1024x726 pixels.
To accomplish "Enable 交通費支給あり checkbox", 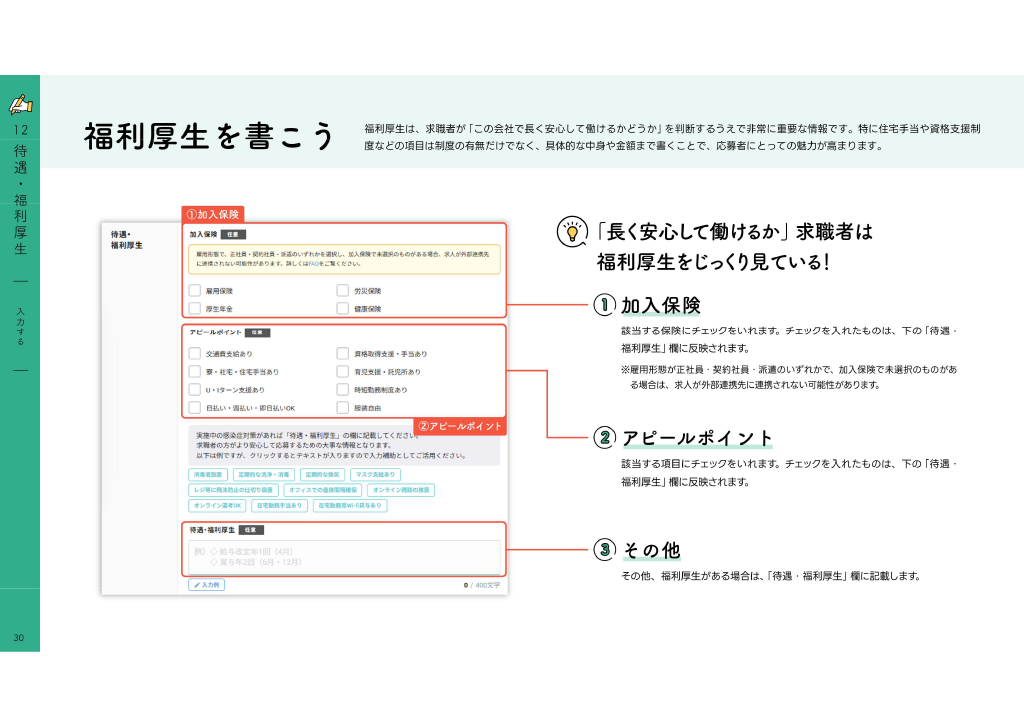I will [195, 353].
